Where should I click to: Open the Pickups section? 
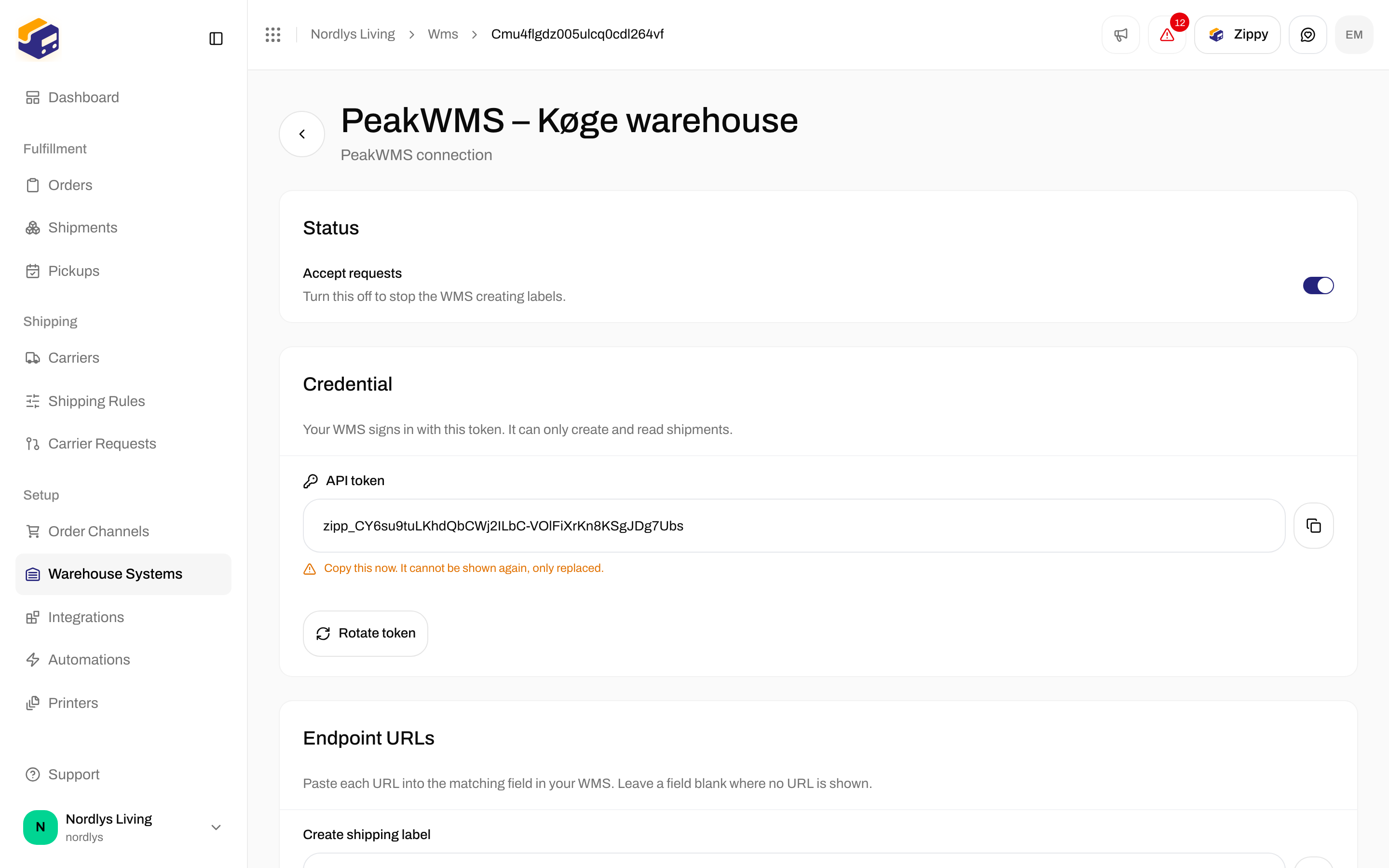[x=123, y=271]
